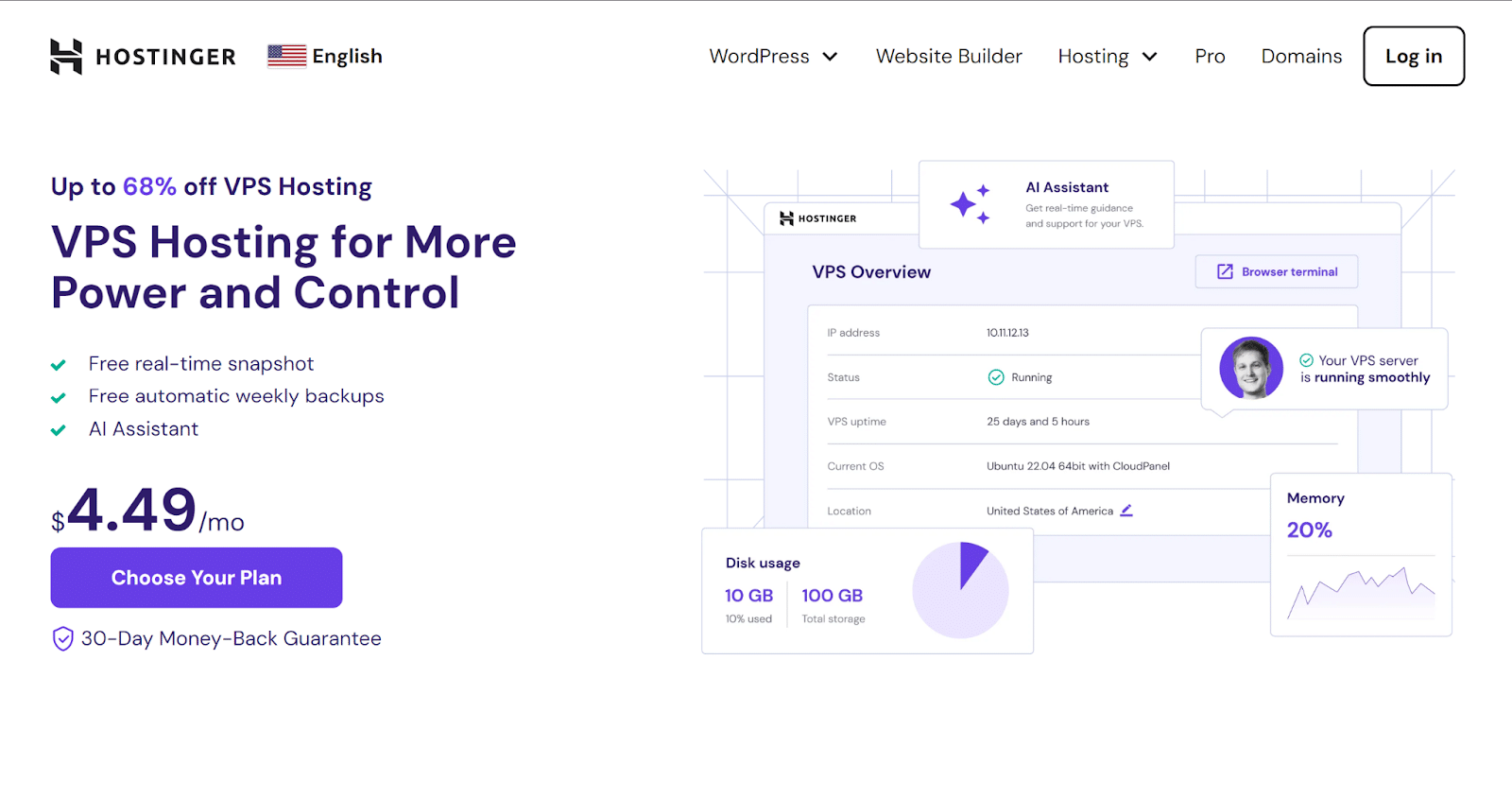Click the Running status text
The width and height of the screenshot is (1512, 799).
click(x=1031, y=377)
